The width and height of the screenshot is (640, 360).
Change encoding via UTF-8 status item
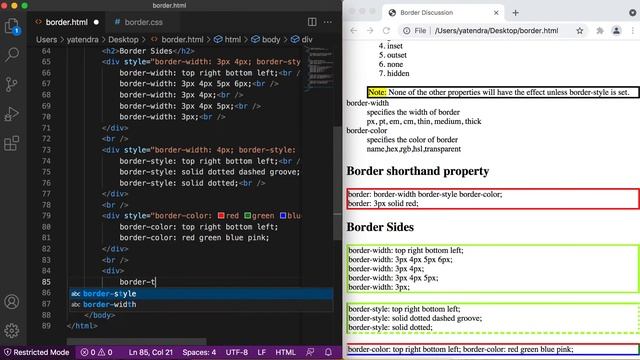[x=237, y=352]
